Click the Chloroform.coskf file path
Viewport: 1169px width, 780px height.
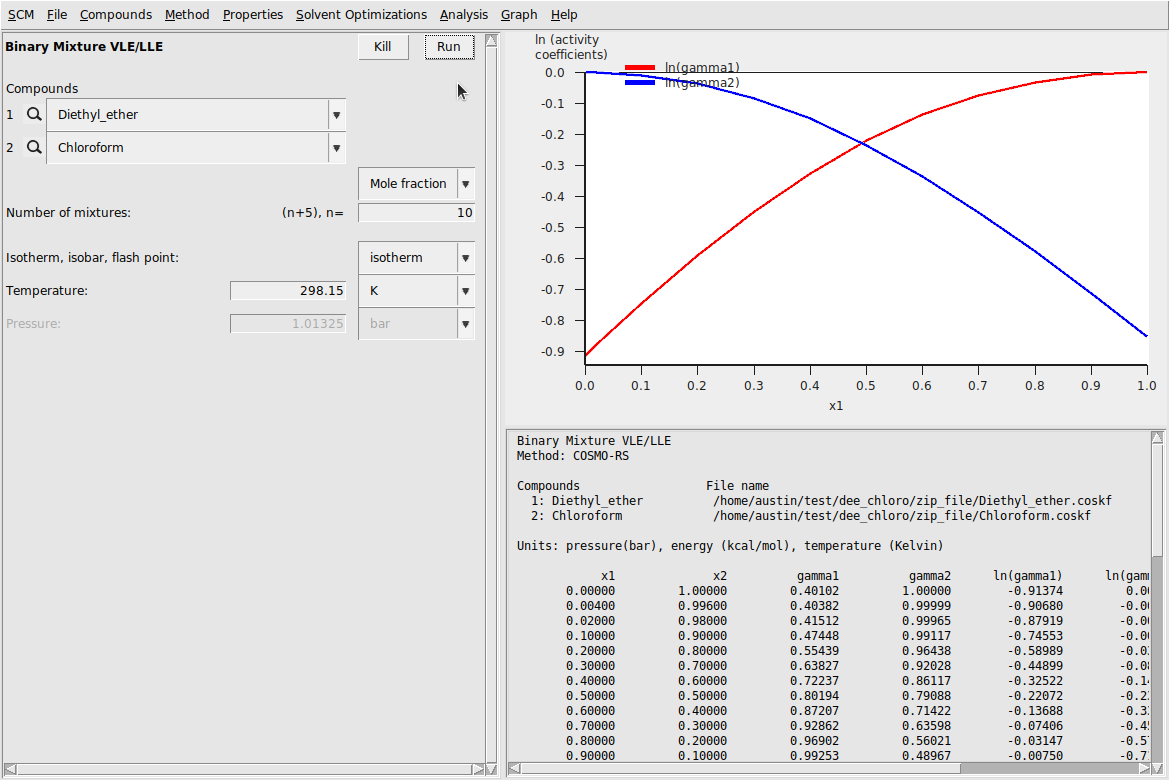901,515
